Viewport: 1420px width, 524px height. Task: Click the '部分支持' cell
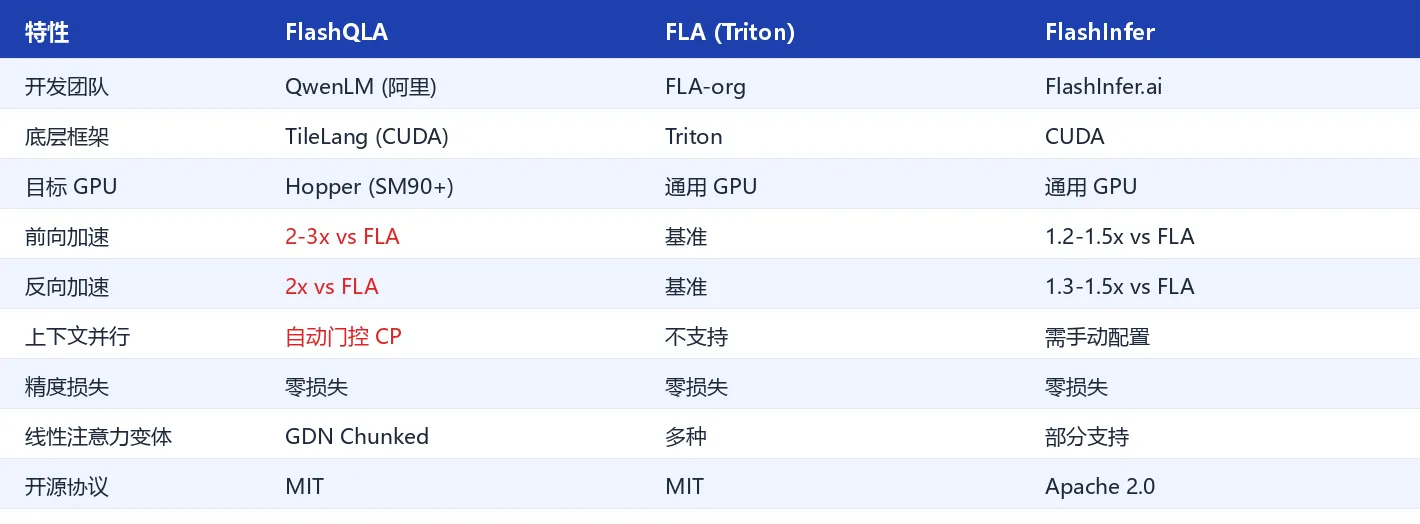(1087, 437)
